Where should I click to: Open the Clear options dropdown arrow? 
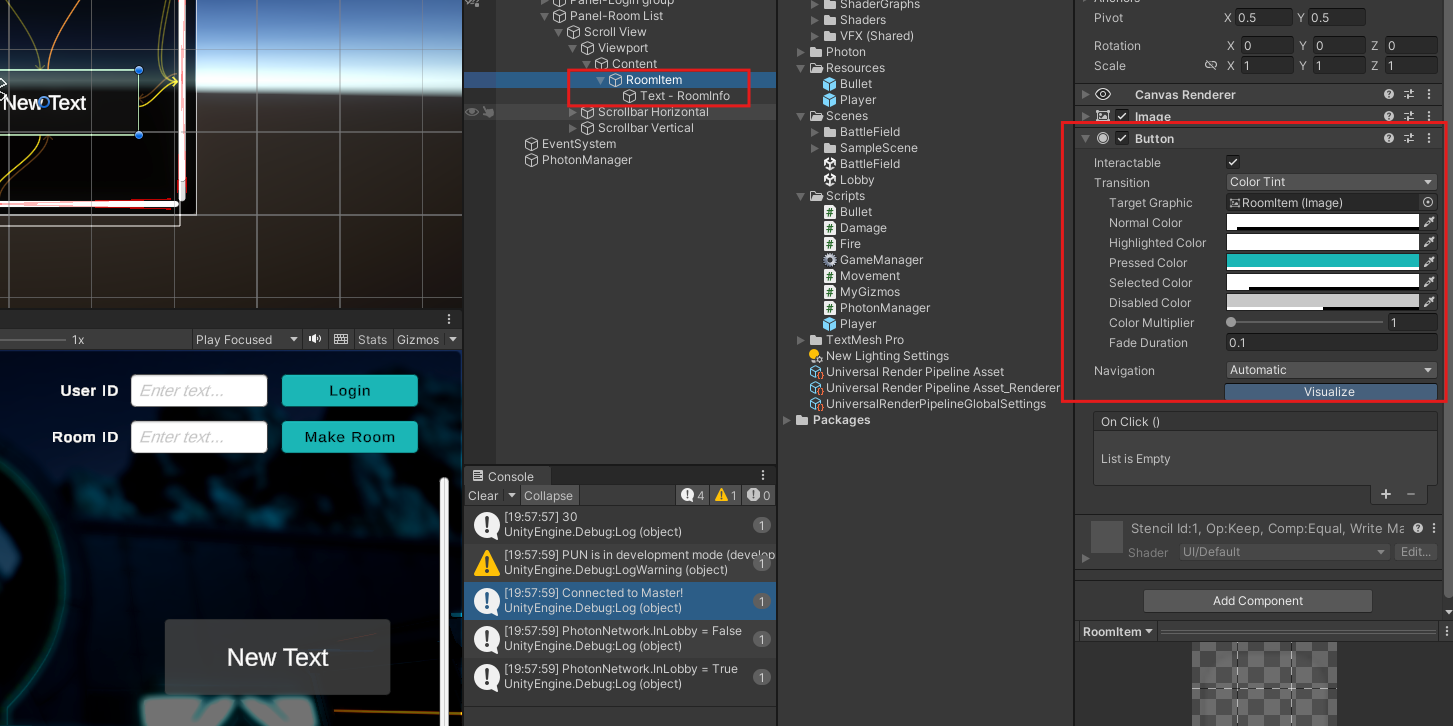point(511,495)
